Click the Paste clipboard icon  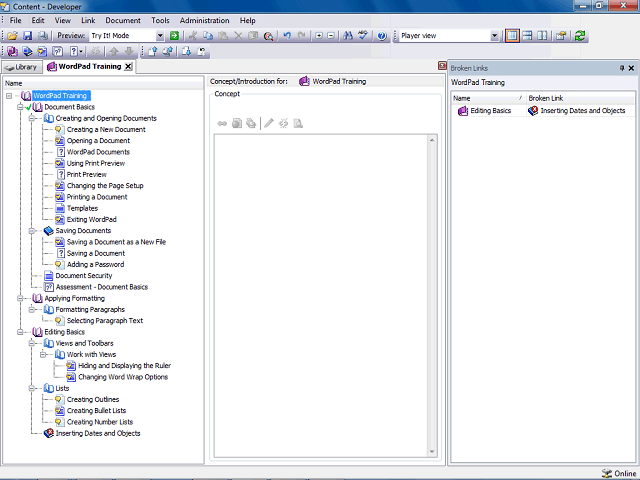click(223, 36)
